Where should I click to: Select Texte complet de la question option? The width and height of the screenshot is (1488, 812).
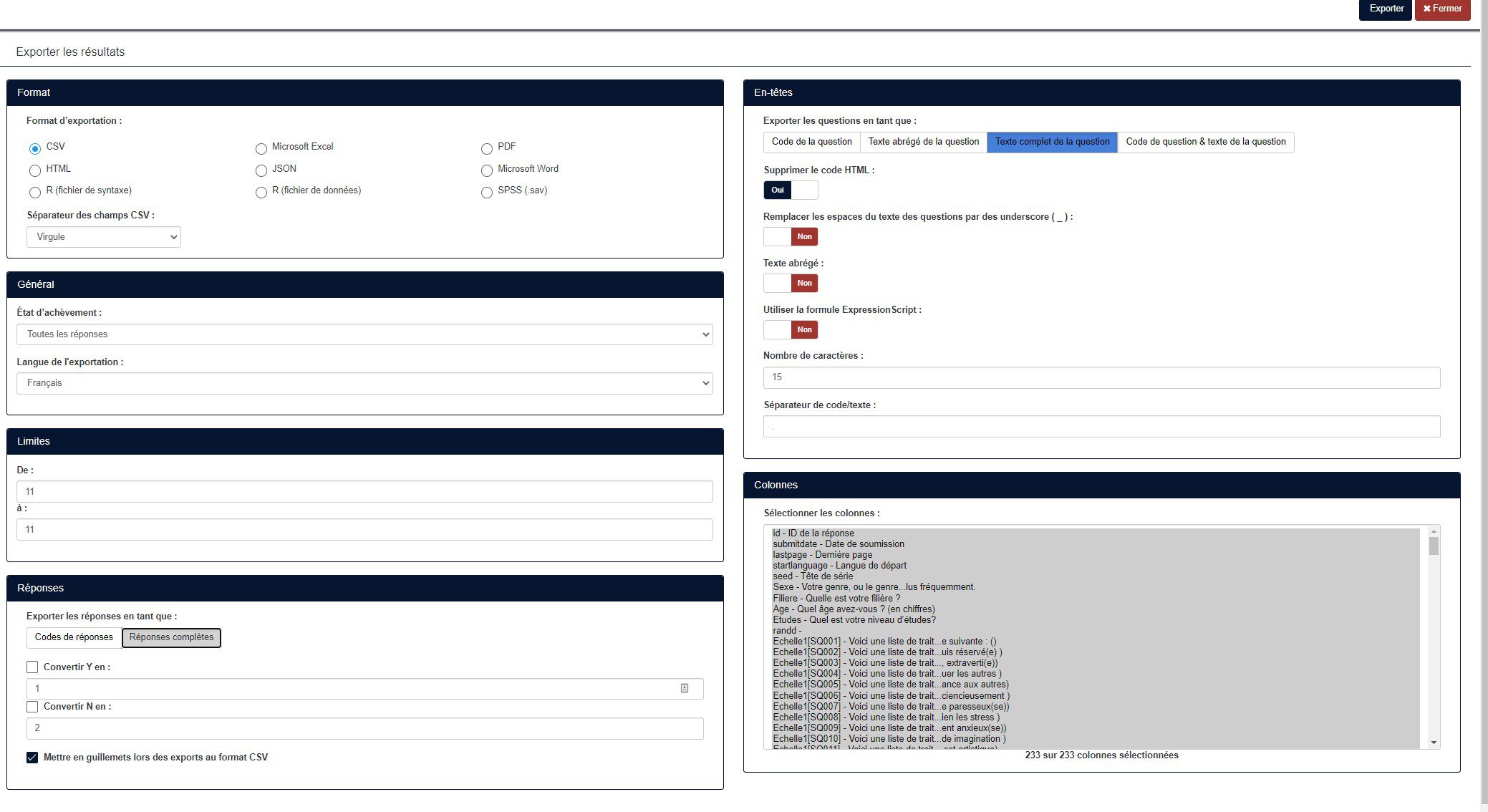(1052, 142)
